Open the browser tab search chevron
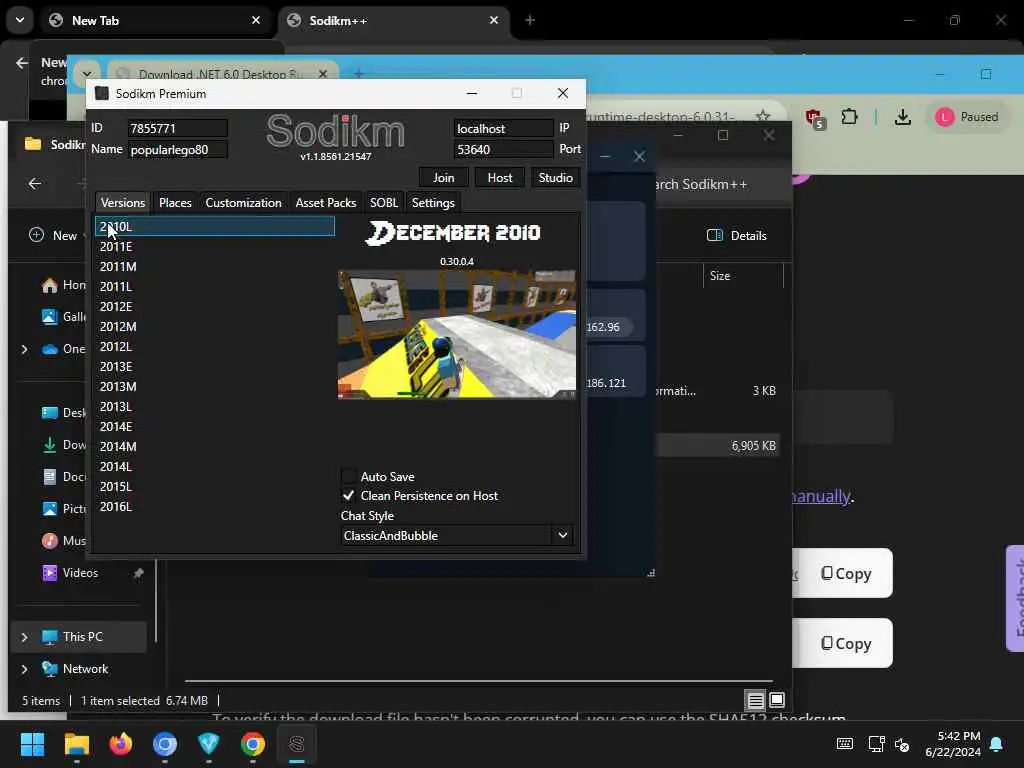The width and height of the screenshot is (1024, 768). [x=20, y=20]
